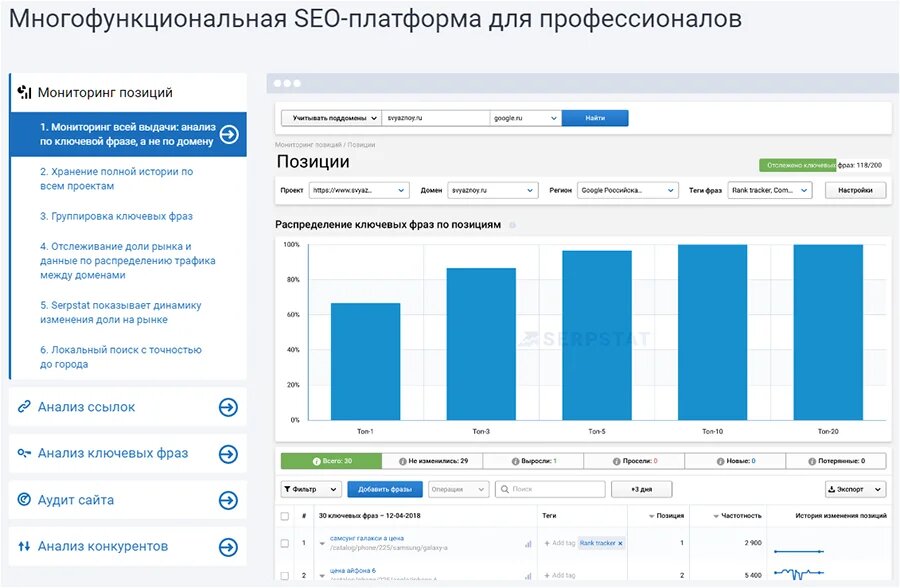900x588 pixels.
Task: Check the checkbox for row 1 самсунг галакси
Action: 286,543
